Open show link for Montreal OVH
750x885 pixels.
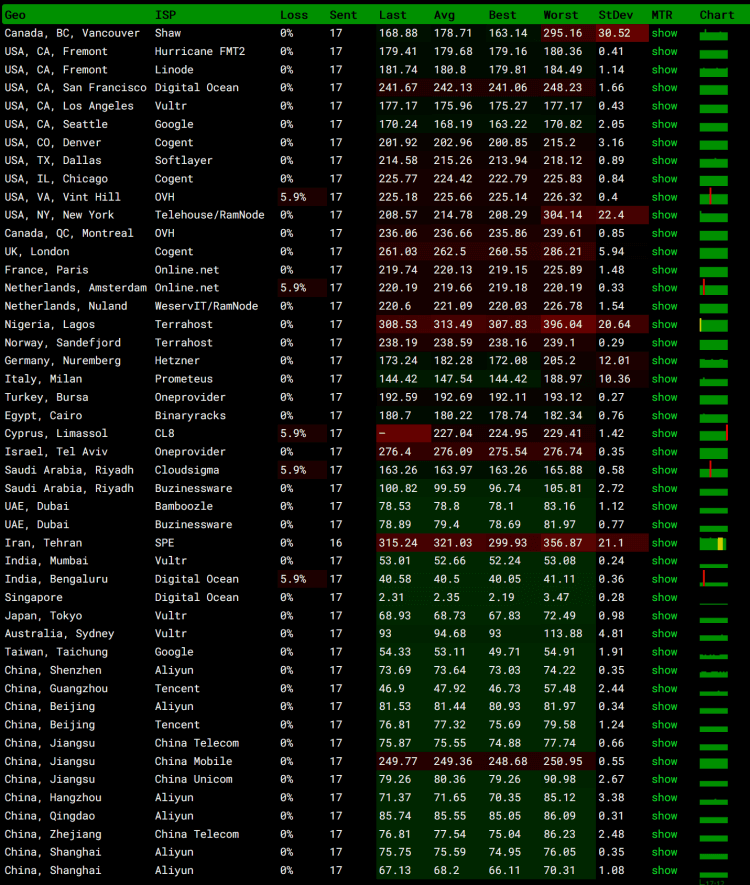[664, 233]
